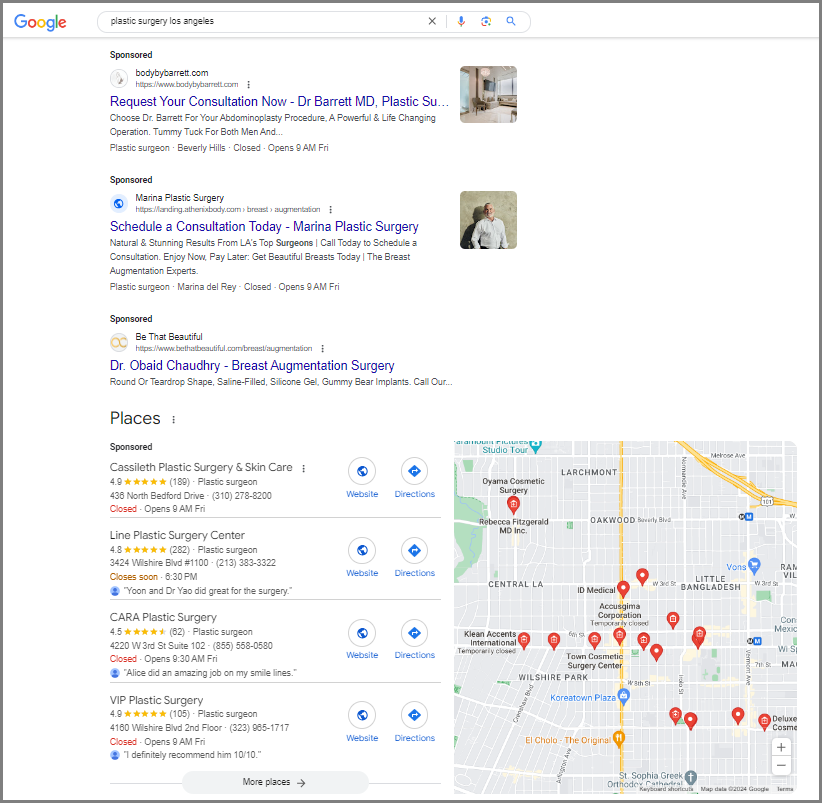Open VIP Plastic Surgery listing
This screenshot has width=822, height=803.
click(x=156, y=700)
